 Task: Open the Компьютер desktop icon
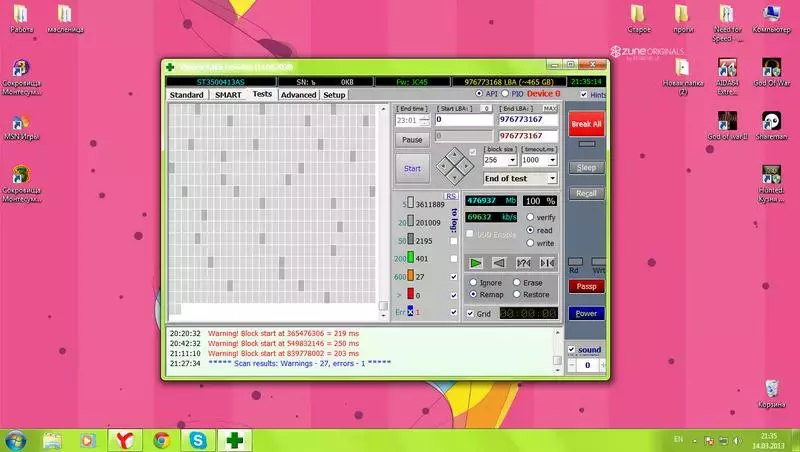point(771,19)
